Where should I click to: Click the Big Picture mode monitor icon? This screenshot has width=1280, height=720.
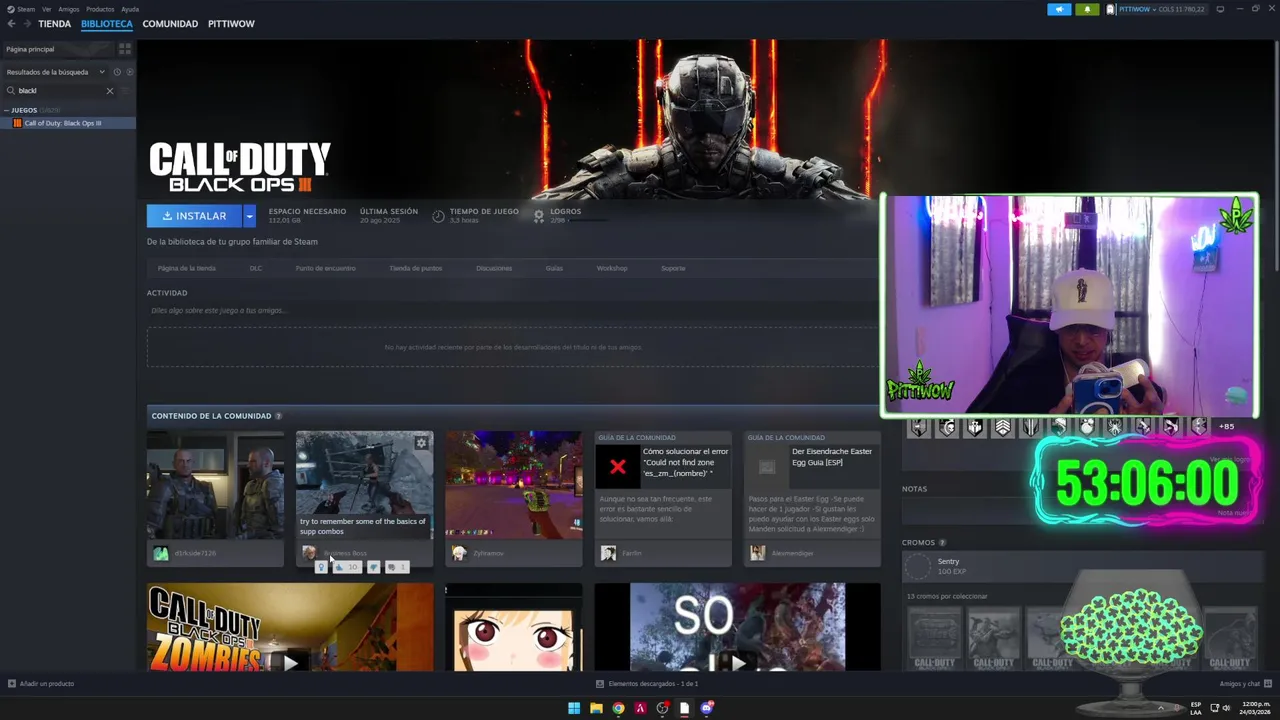point(1220,9)
